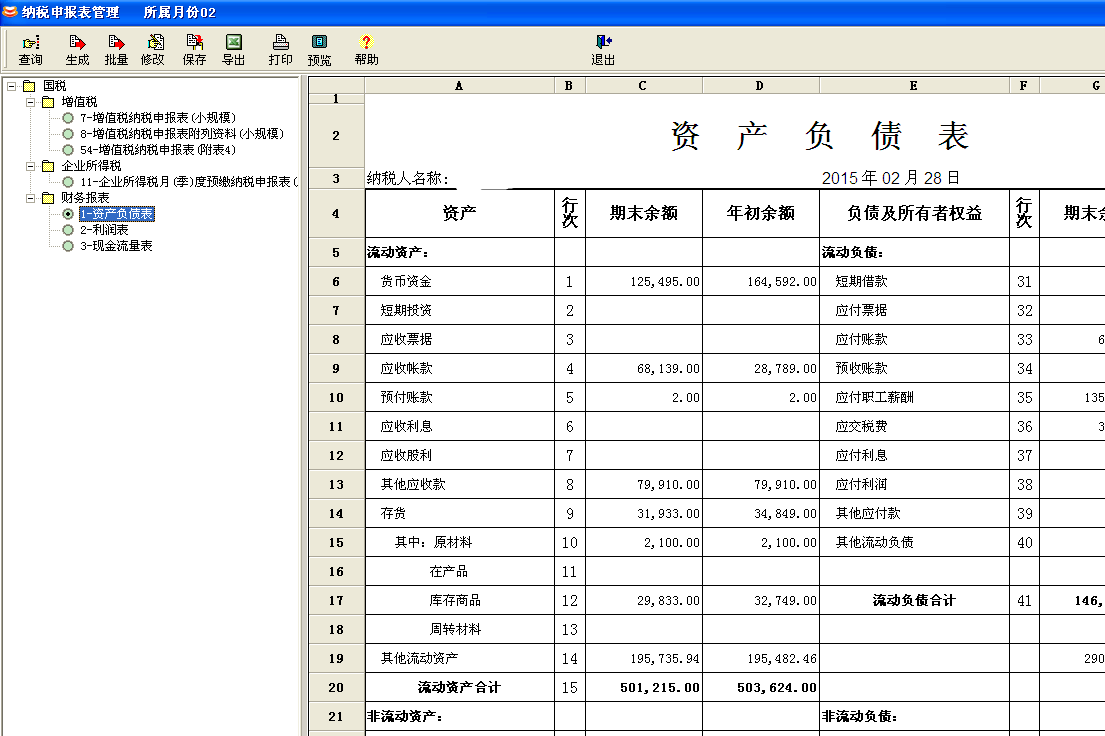Screen dimensions: 1105x736
Task: Select radio for 7-增值税纳税申报表(小规模)
Action: tap(68, 118)
